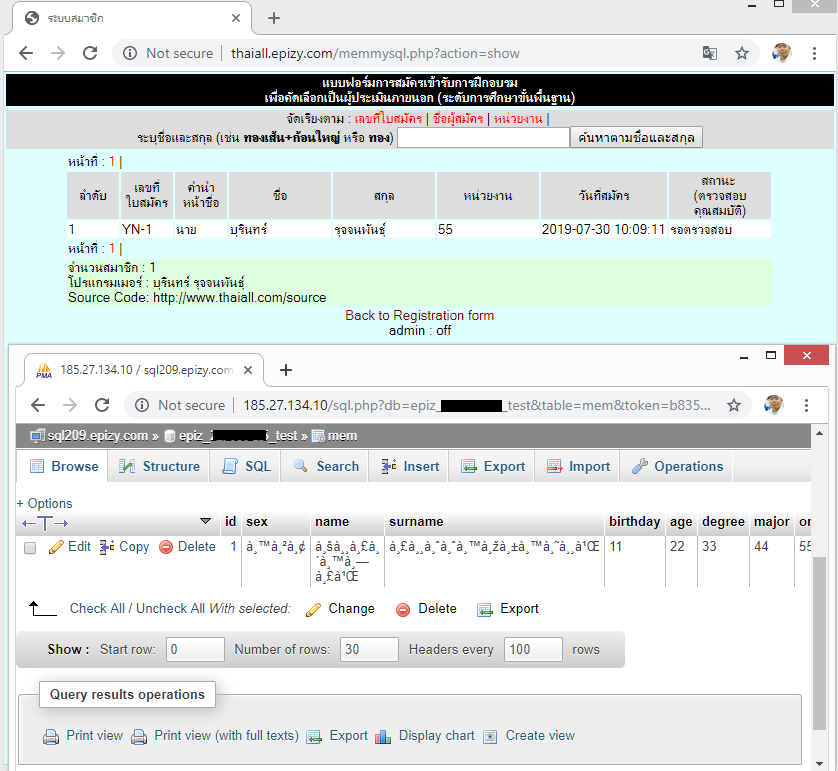Bookmark phpMyAdmin page with star icon

tap(734, 405)
